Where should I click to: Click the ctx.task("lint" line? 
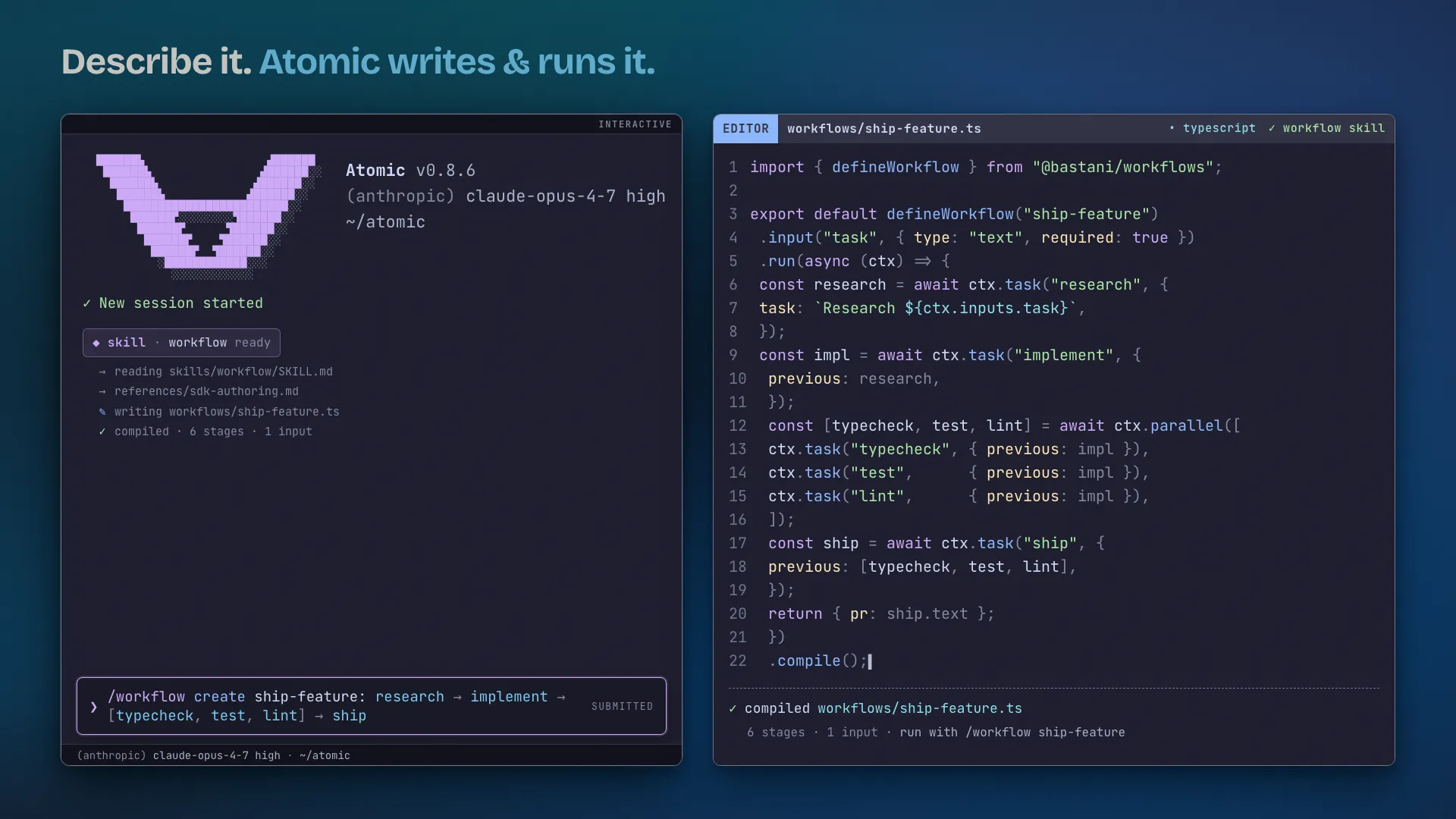(959, 497)
